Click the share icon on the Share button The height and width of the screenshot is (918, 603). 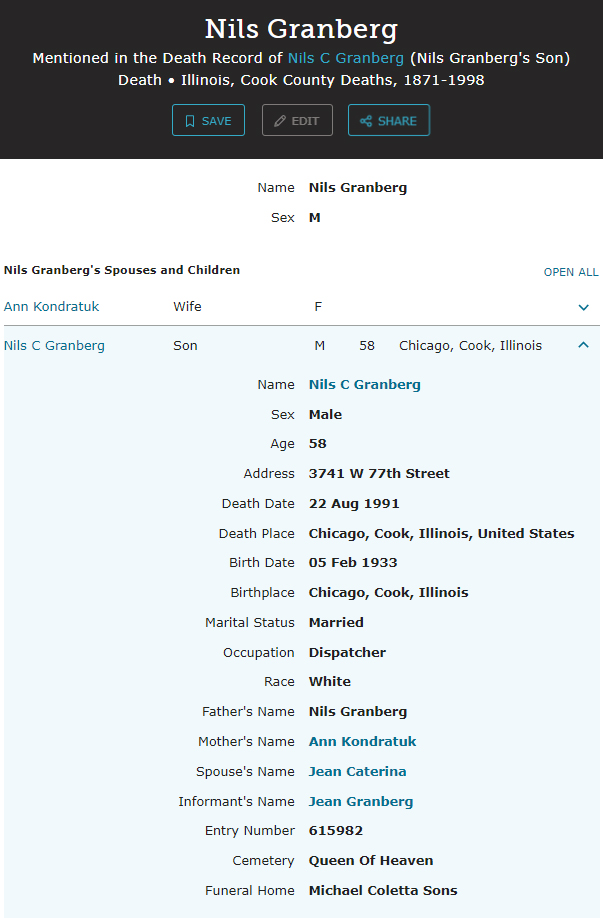pyautogui.click(x=366, y=121)
